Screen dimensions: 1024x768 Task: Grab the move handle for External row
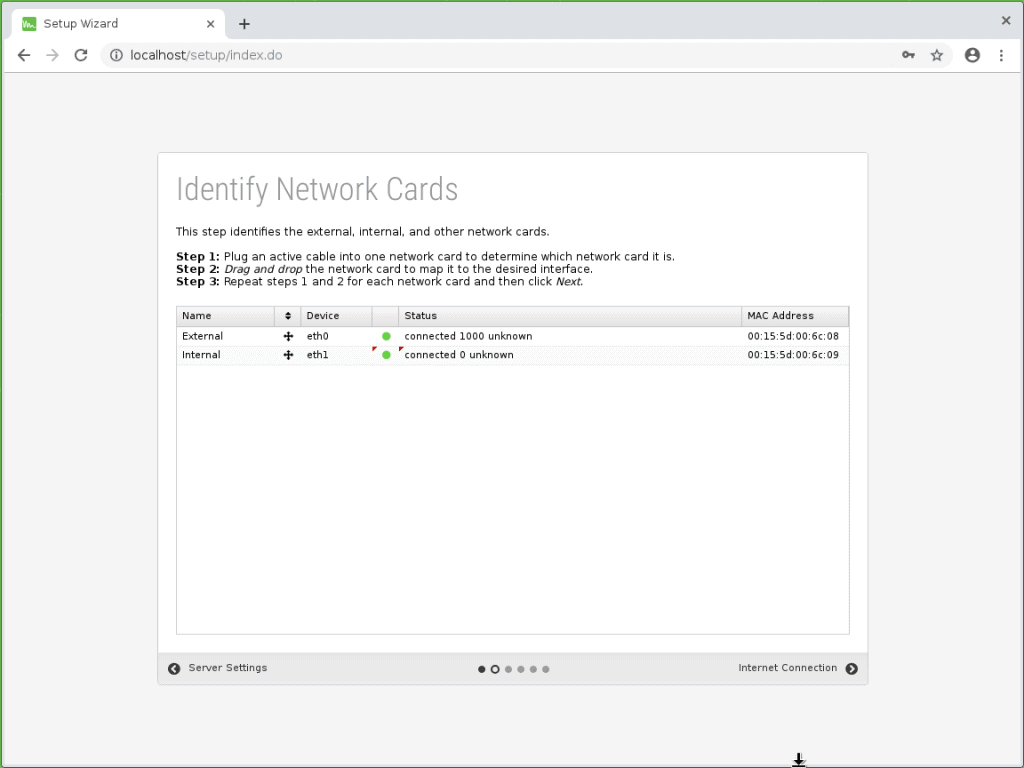pyautogui.click(x=288, y=336)
